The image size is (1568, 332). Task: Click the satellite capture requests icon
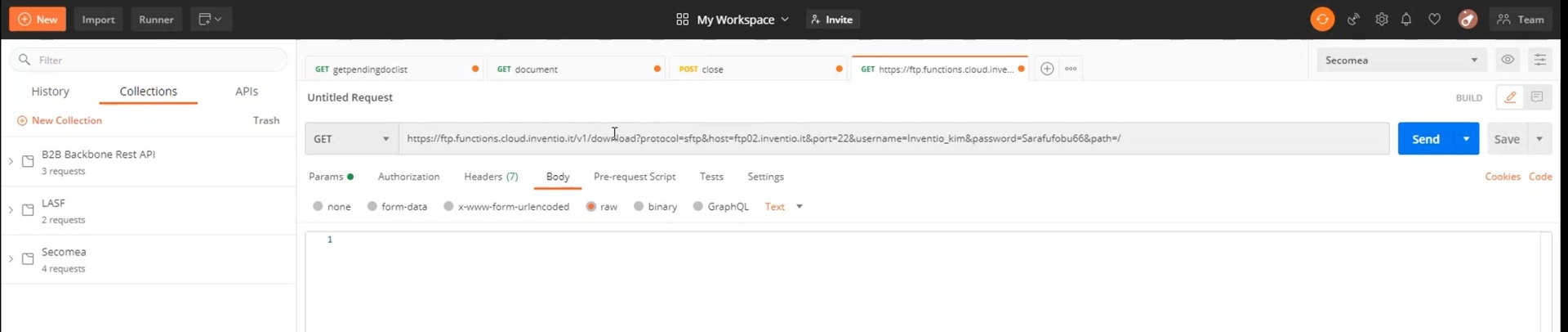pos(1353,19)
